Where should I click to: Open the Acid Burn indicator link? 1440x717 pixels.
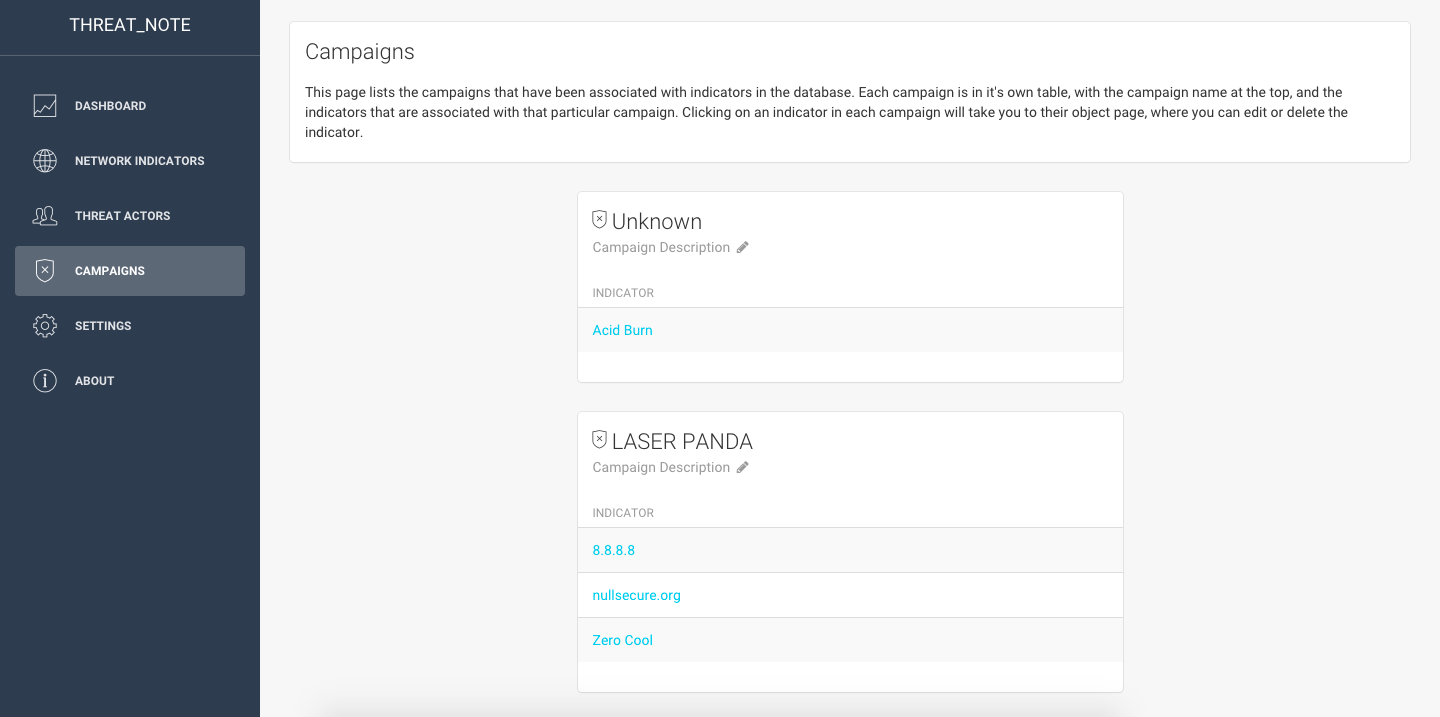tap(622, 331)
